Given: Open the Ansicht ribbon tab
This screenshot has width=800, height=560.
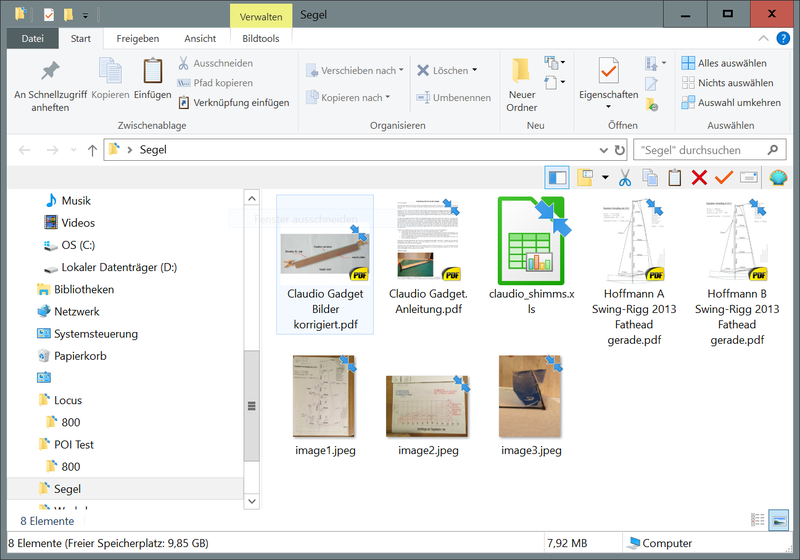Looking at the screenshot, I should pyautogui.click(x=200, y=38).
